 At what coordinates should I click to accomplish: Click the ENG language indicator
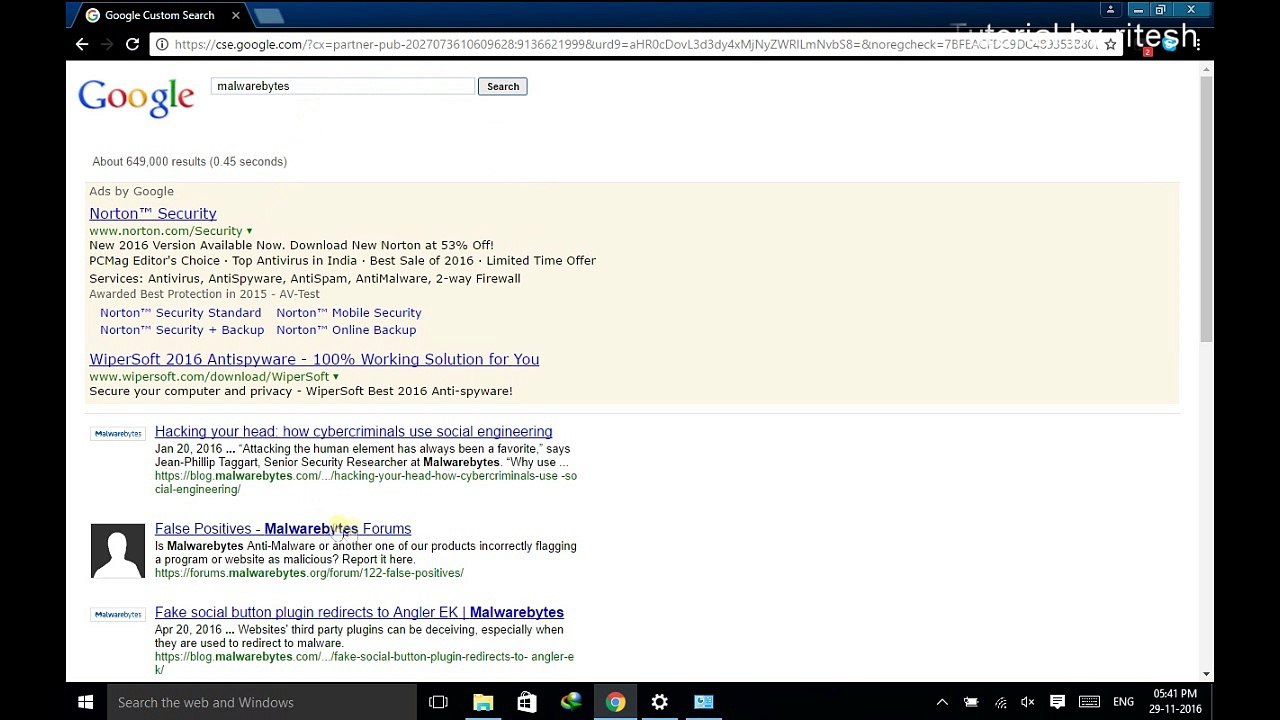click(1123, 702)
